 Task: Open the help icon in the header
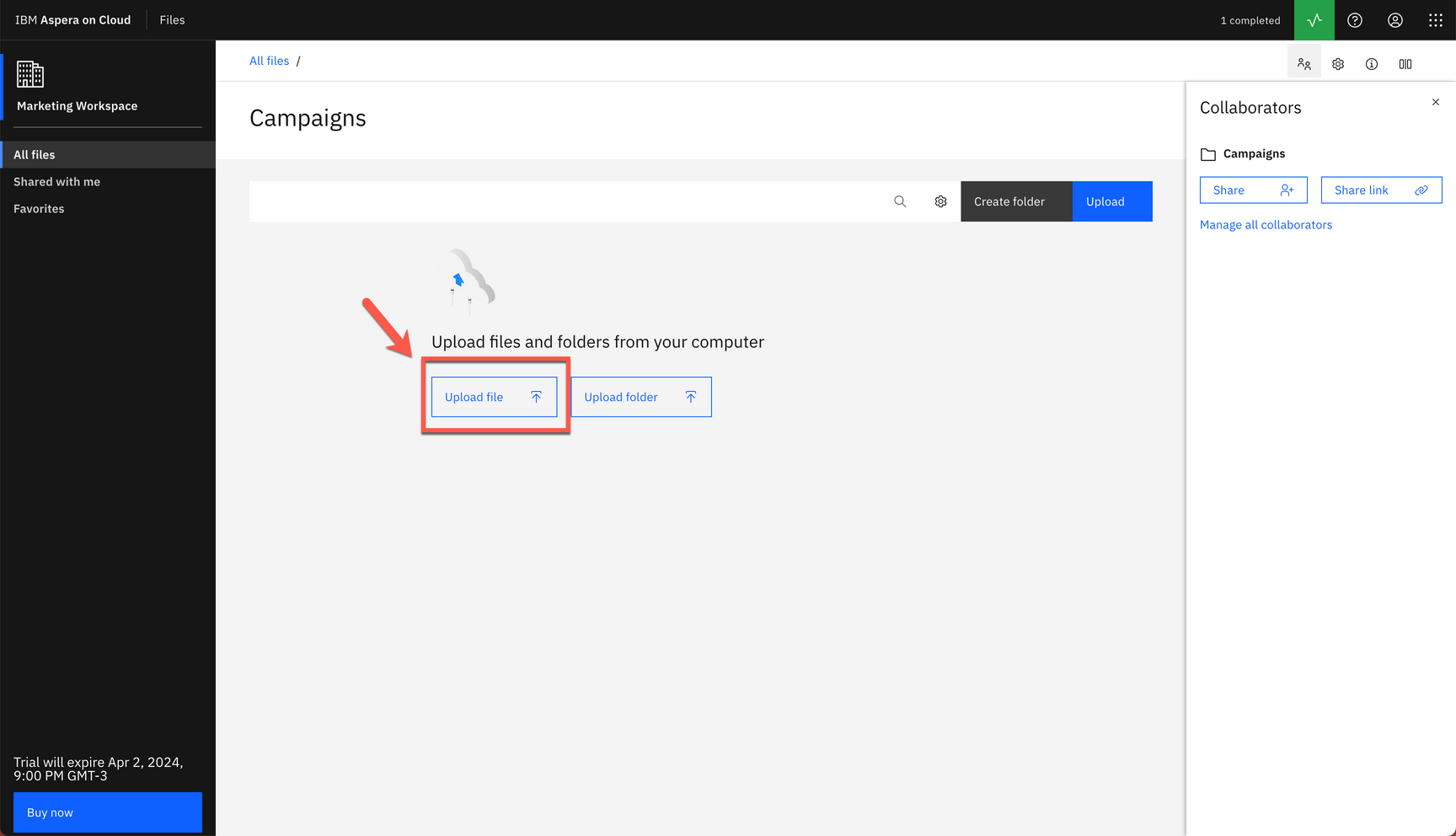1354,19
